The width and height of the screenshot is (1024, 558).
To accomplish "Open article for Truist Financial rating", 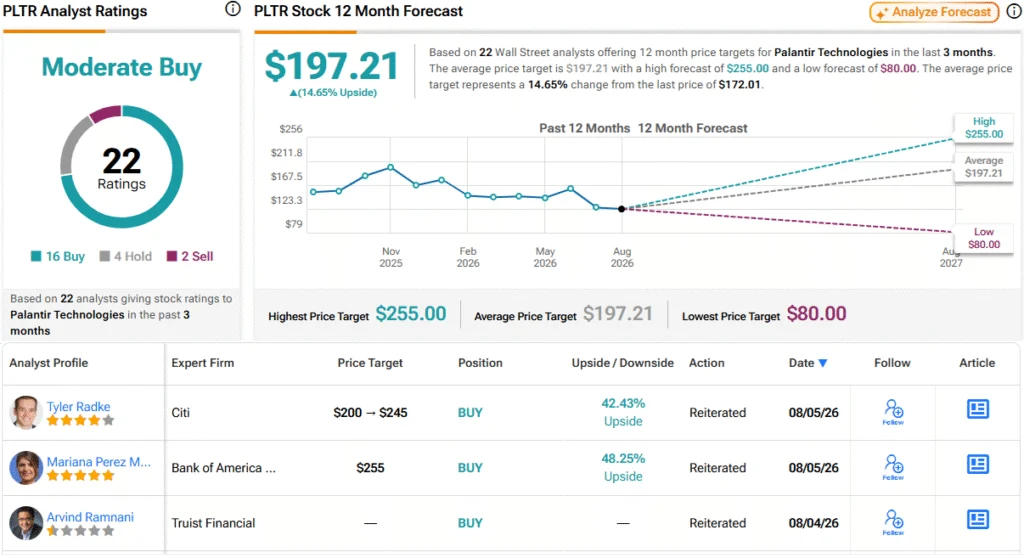I will pyautogui.click(x=978, y=520).
